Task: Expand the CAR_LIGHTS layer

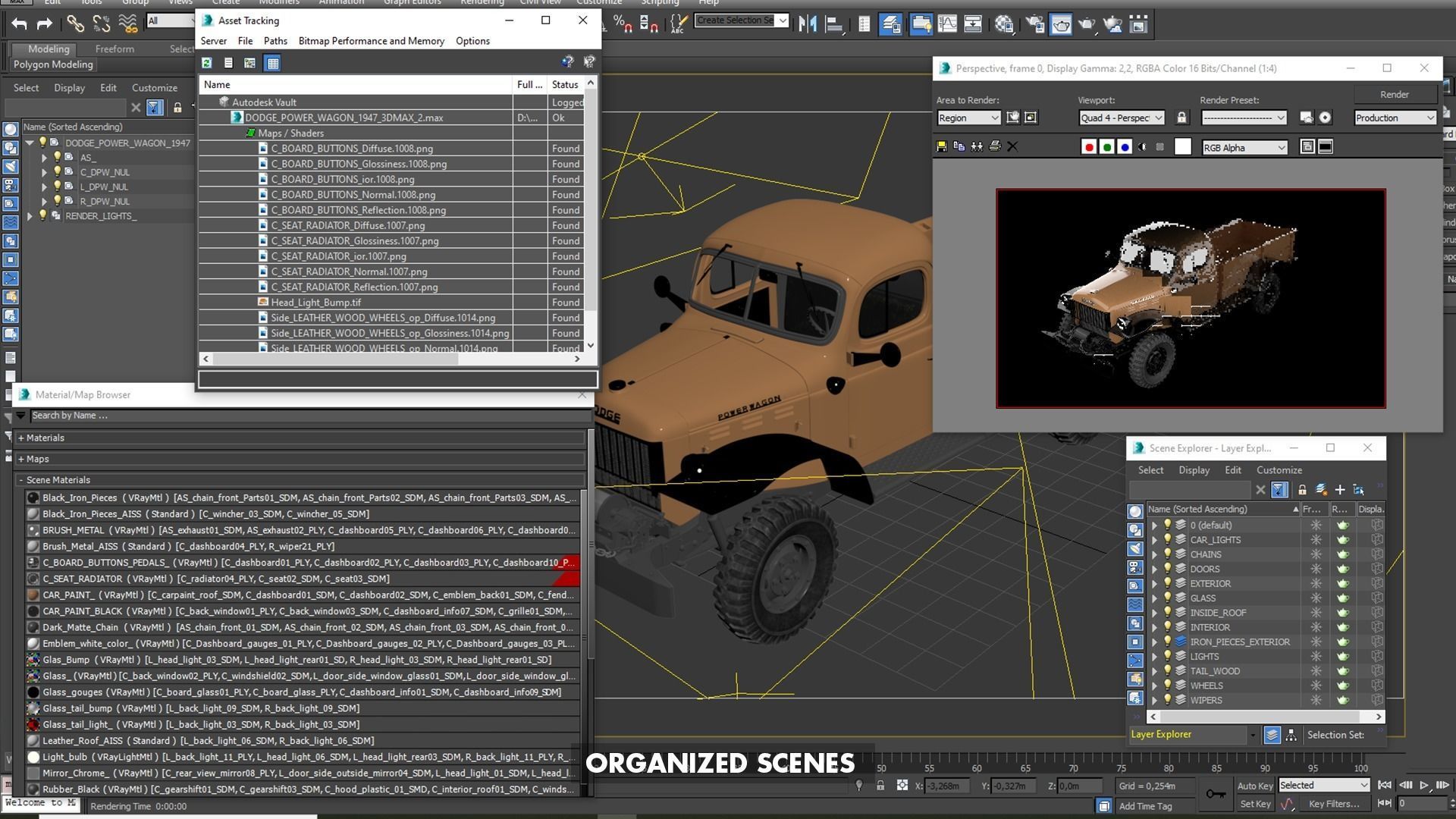Action: 1155,540
